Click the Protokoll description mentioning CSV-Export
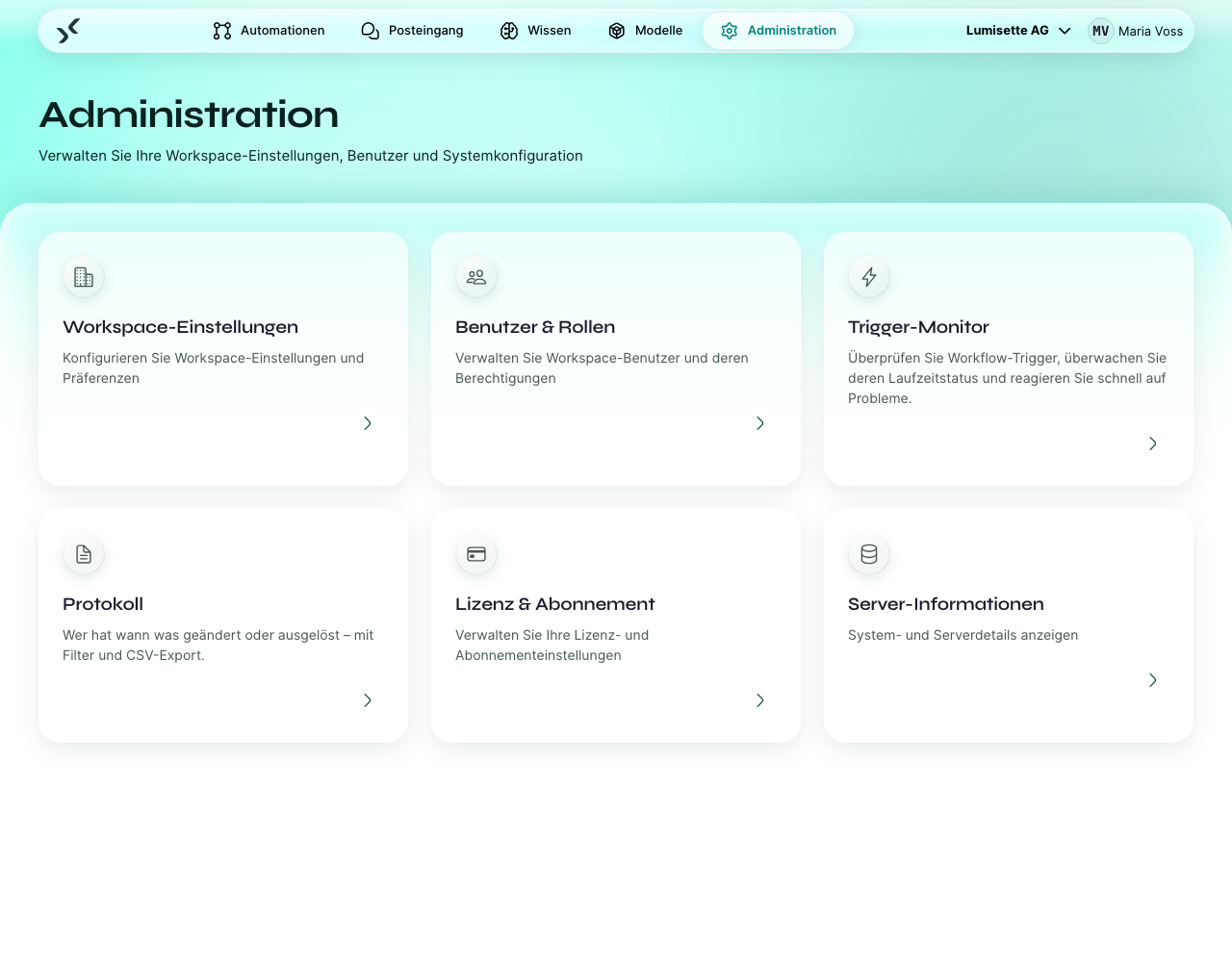 click(x=218, y=646)
